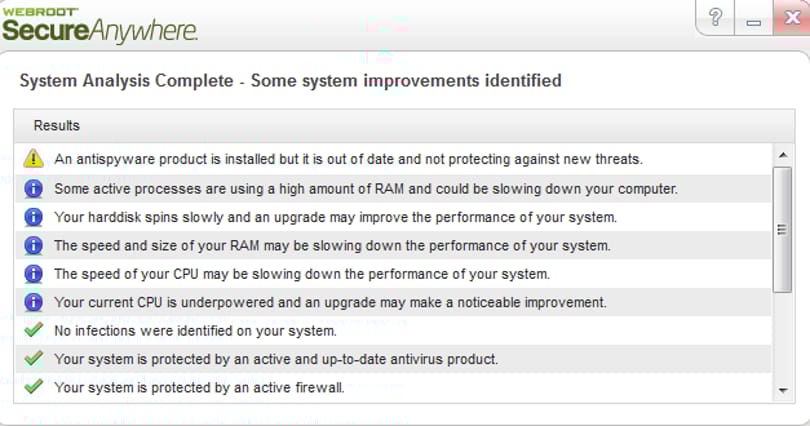Viewport: 810px width, 426px height.
Task: Click the scroll up arrow in results list
Action: pyautogui.click(x=783, y=155)
